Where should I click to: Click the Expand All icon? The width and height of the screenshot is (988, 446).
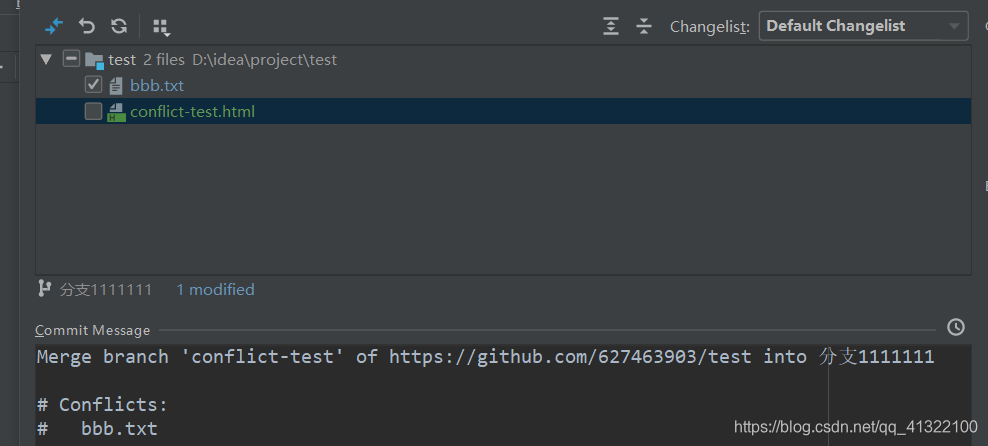611,26
